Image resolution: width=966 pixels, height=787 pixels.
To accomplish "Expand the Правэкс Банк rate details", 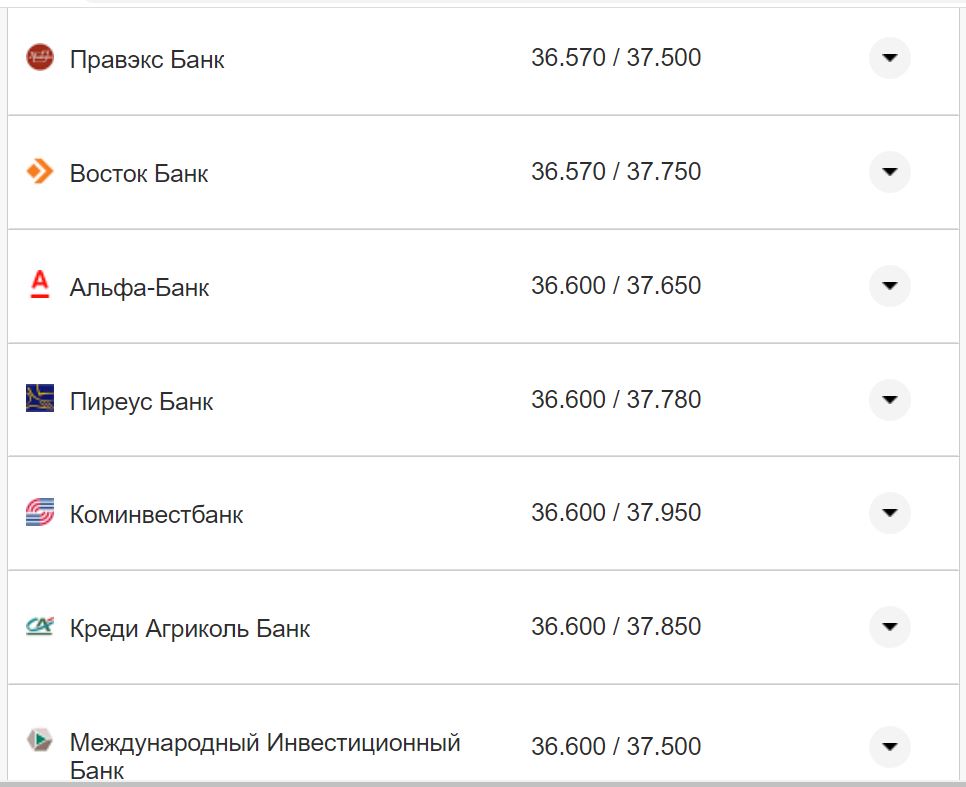I will tap(888, 59).
